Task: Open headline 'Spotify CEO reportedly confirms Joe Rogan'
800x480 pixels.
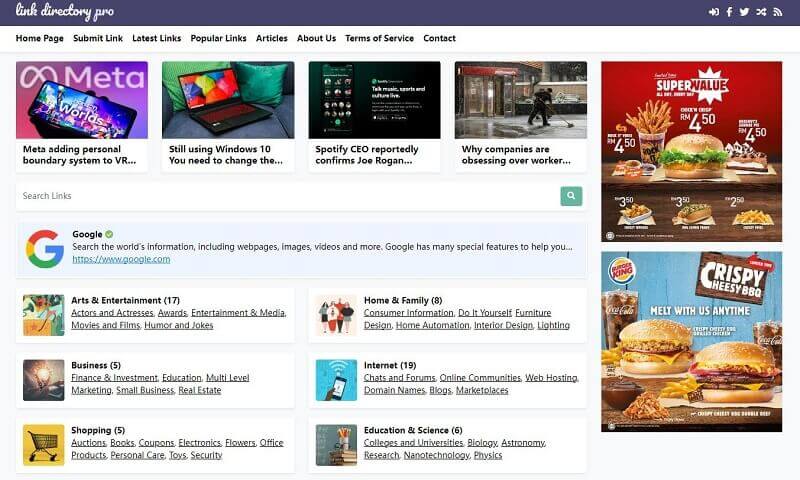Action: coord(367,155)
